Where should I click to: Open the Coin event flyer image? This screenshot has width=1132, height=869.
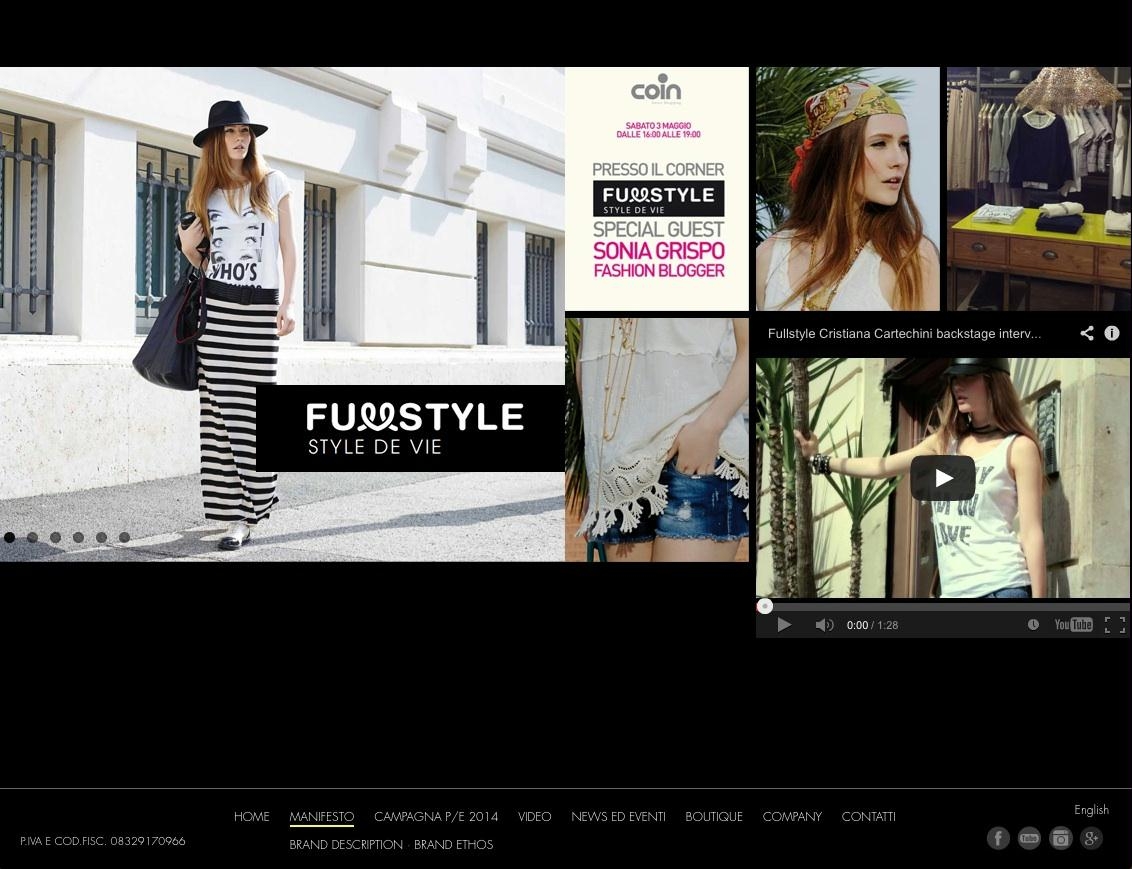657,189
